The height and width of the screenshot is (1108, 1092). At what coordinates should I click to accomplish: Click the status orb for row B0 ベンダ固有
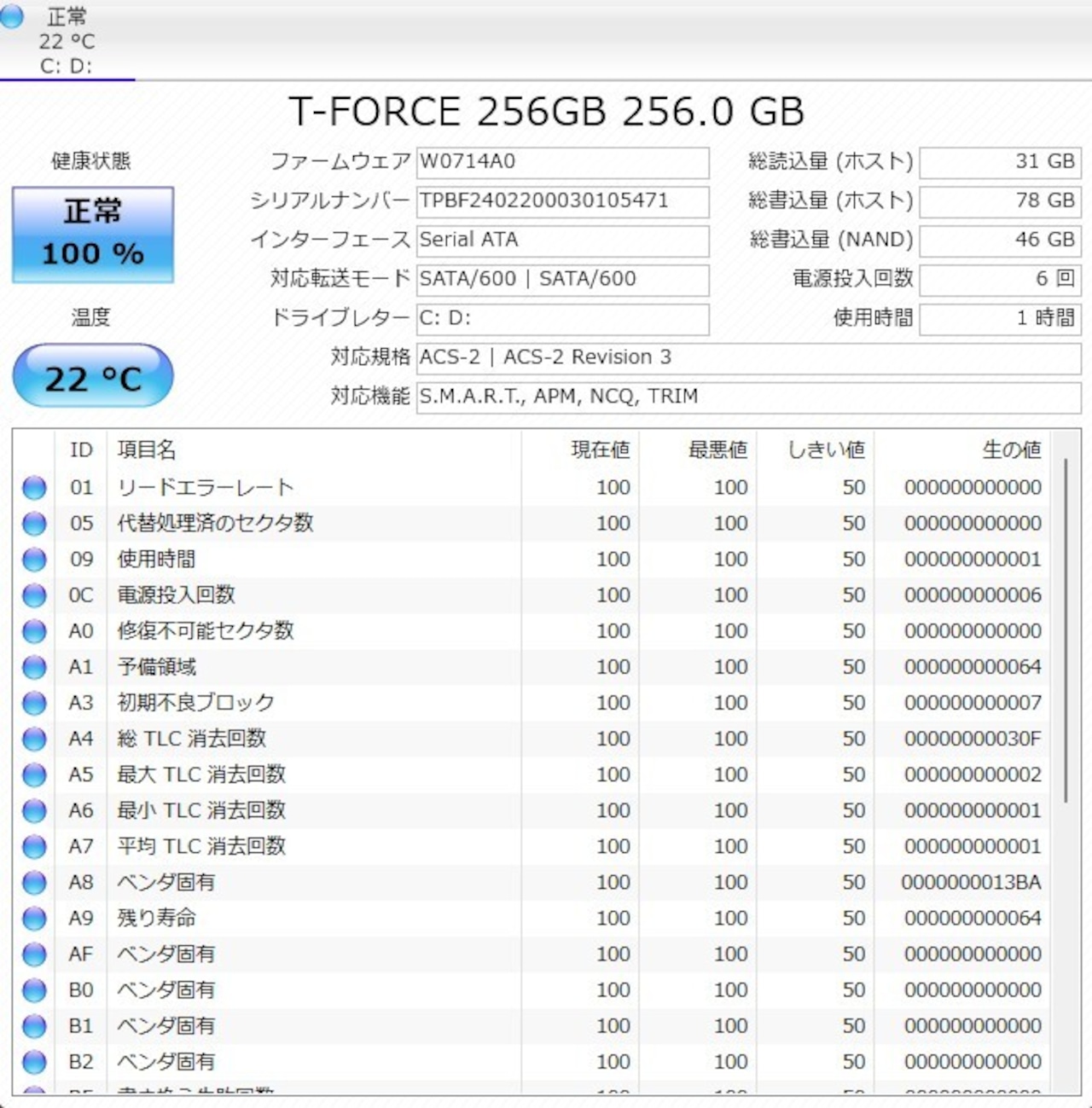tap(34, 990)
